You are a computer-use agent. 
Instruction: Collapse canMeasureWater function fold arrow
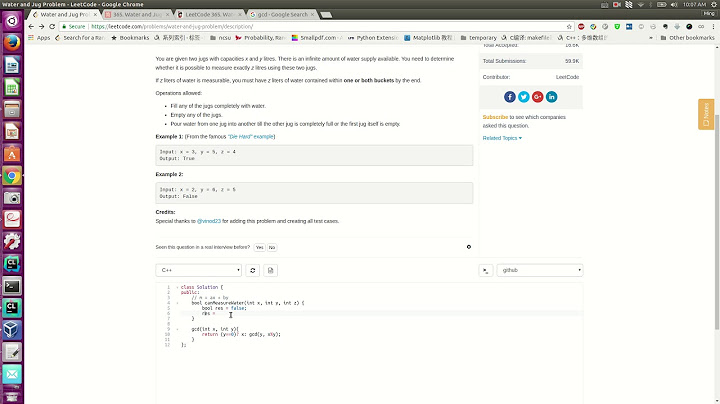coord(177,303)
